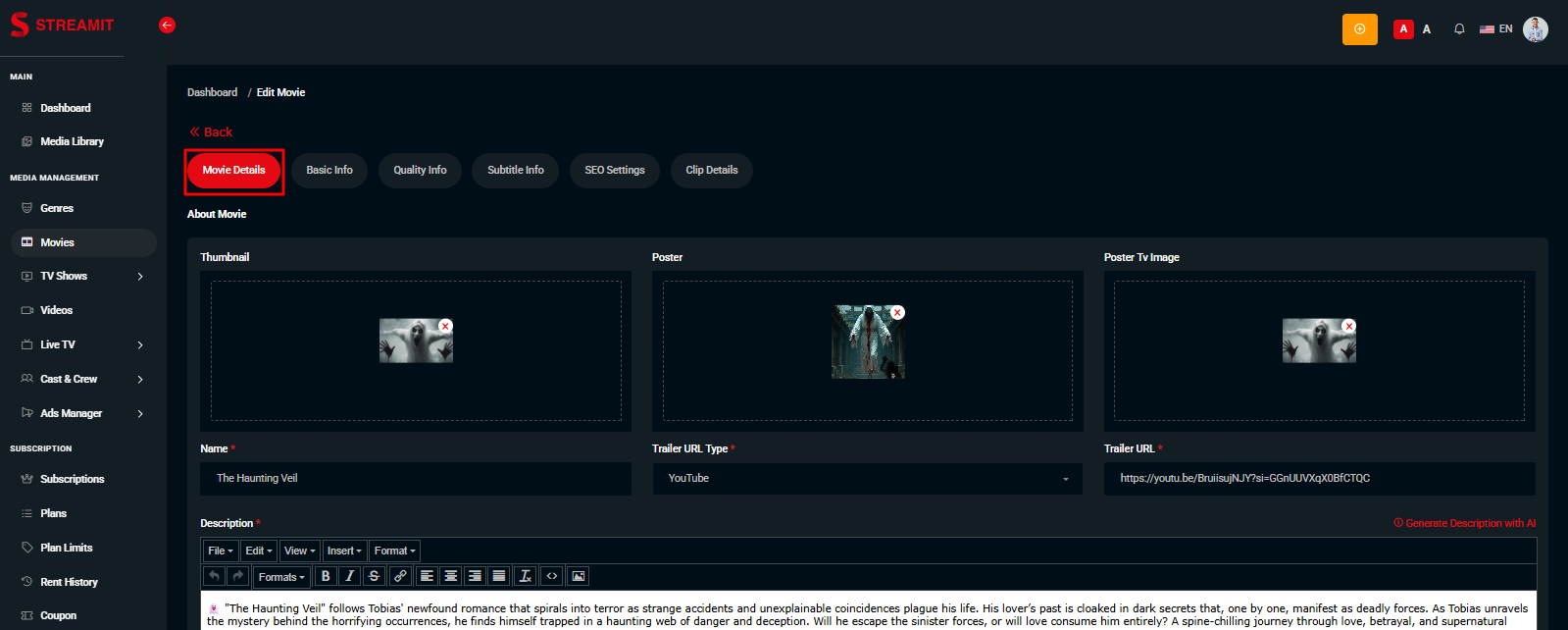Open the user profile avatar
This screenshot has height=630, width=1568.
pos(1535,29)
